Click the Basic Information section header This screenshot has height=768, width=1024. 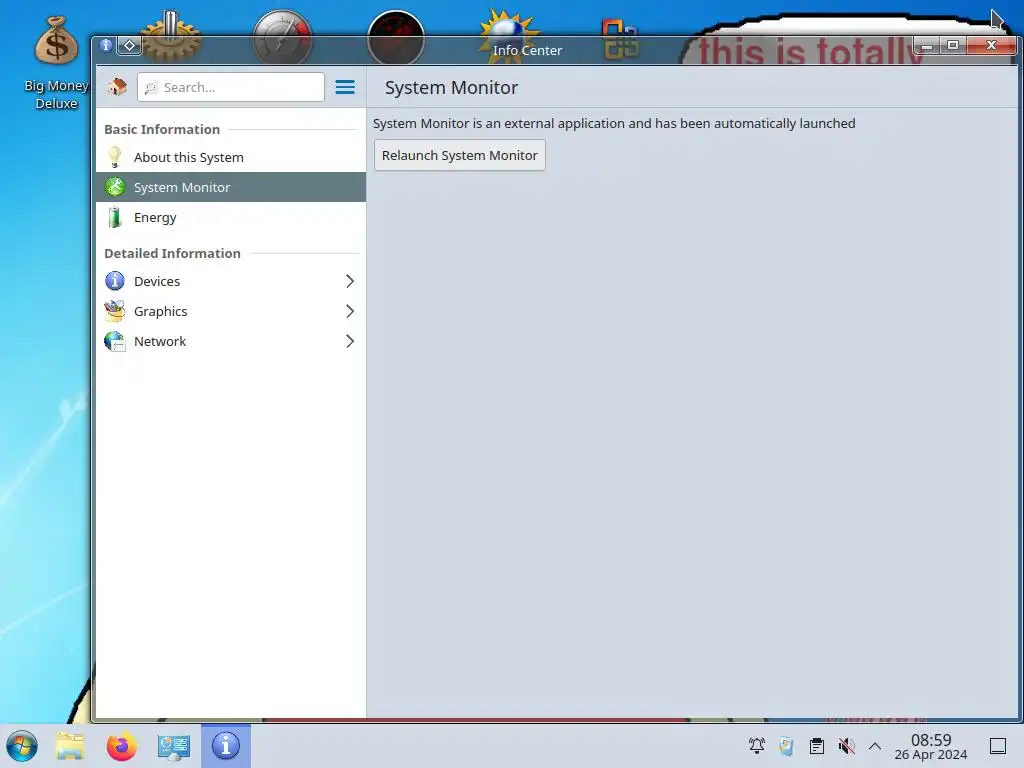click(x=162, y=129)
